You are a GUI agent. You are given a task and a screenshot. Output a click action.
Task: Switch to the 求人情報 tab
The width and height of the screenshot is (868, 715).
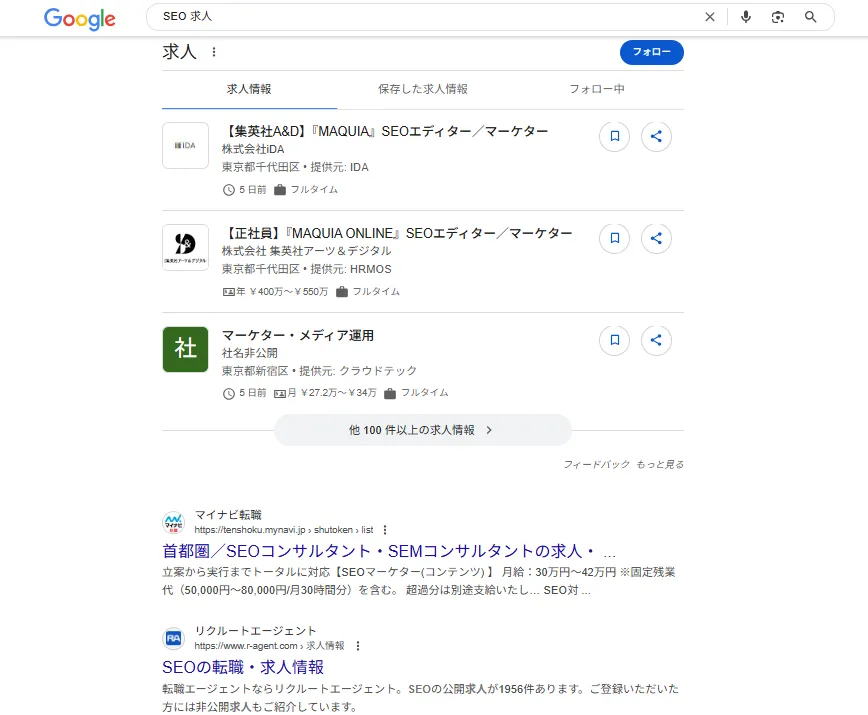[x=249, y=89]
